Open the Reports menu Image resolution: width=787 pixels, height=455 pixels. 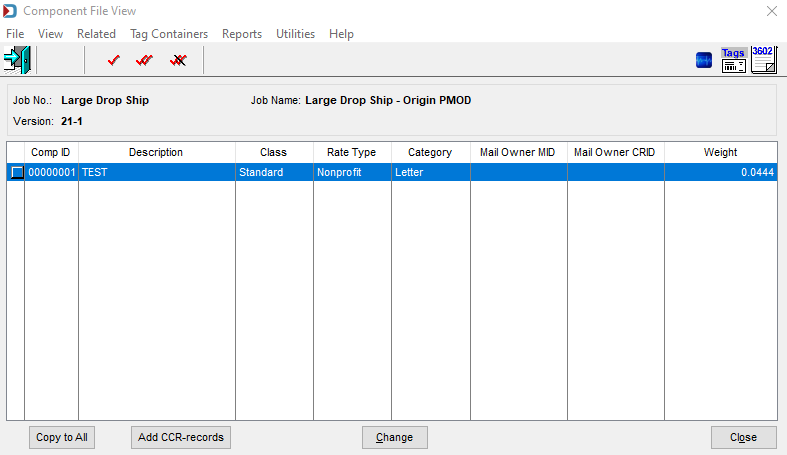(242, 34)
